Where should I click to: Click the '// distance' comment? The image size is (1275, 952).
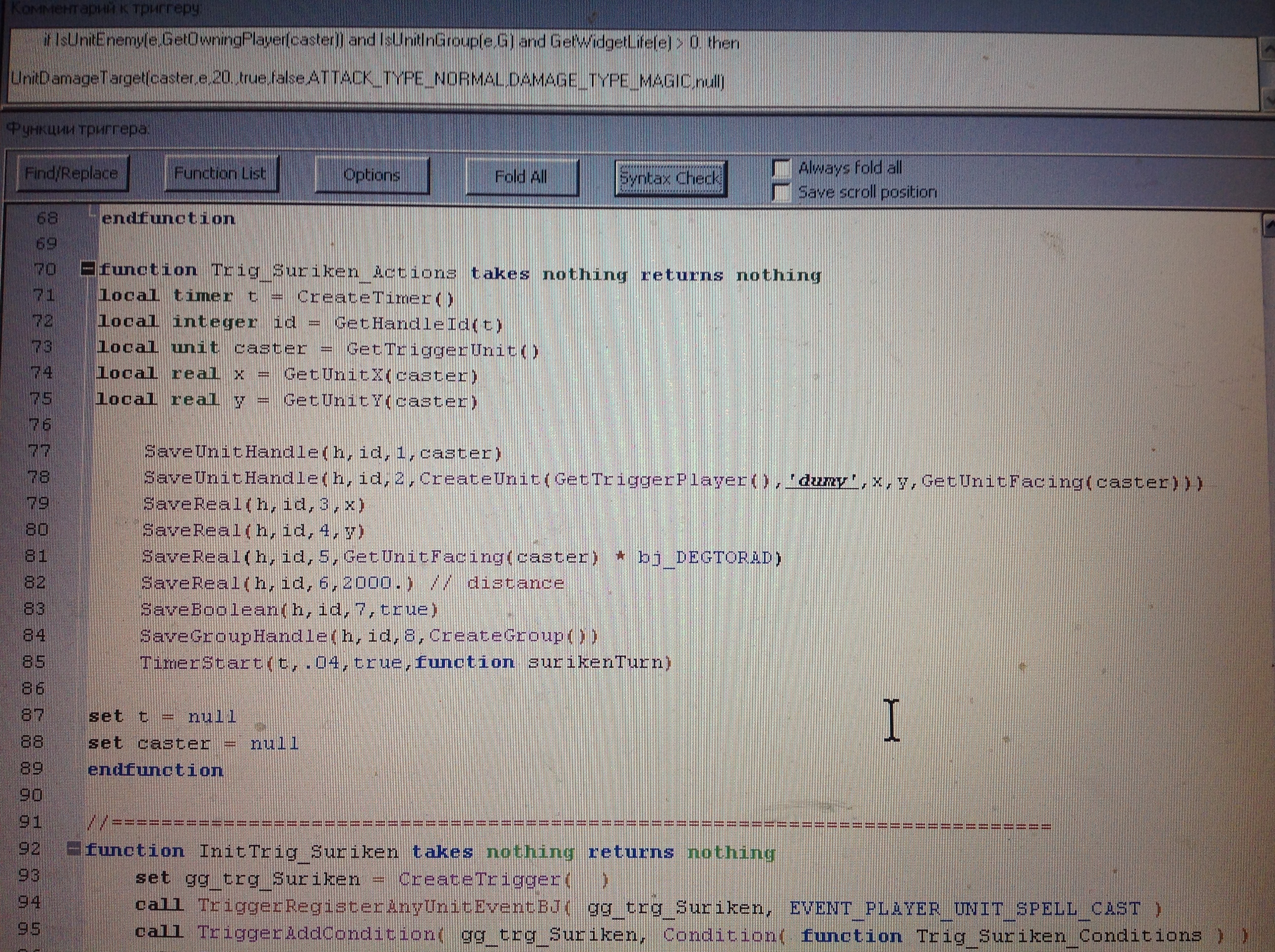497,583
